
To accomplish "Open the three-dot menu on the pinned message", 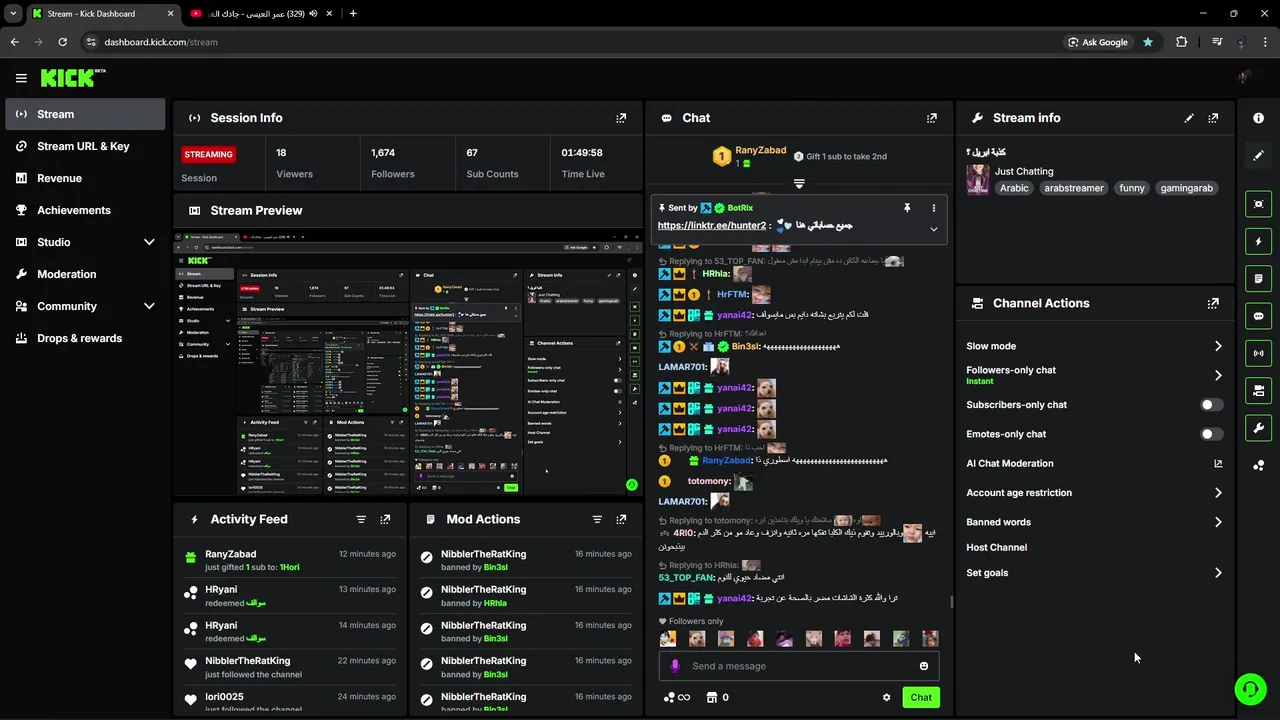I will point(934,208).
